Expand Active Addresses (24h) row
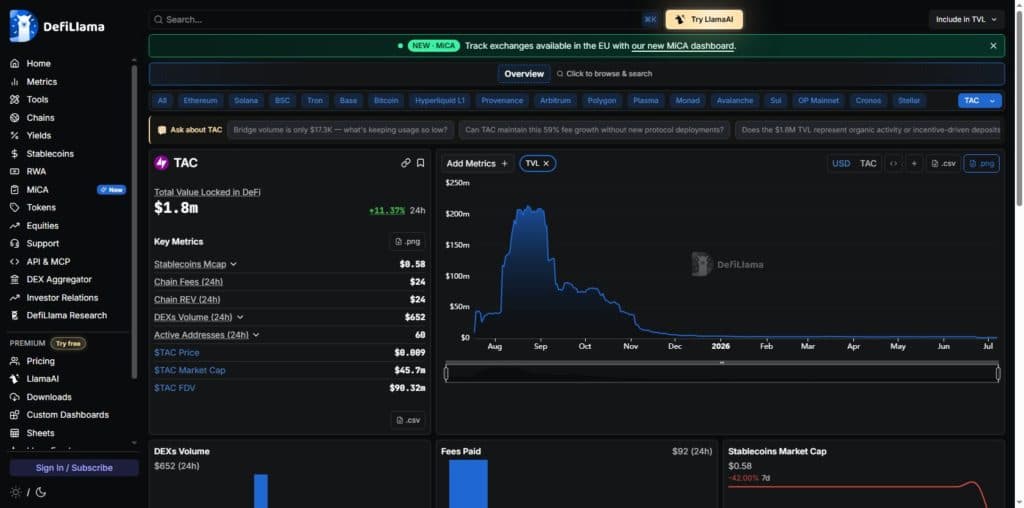Viewport: 1024px width, 508px height. coord(256,335)
